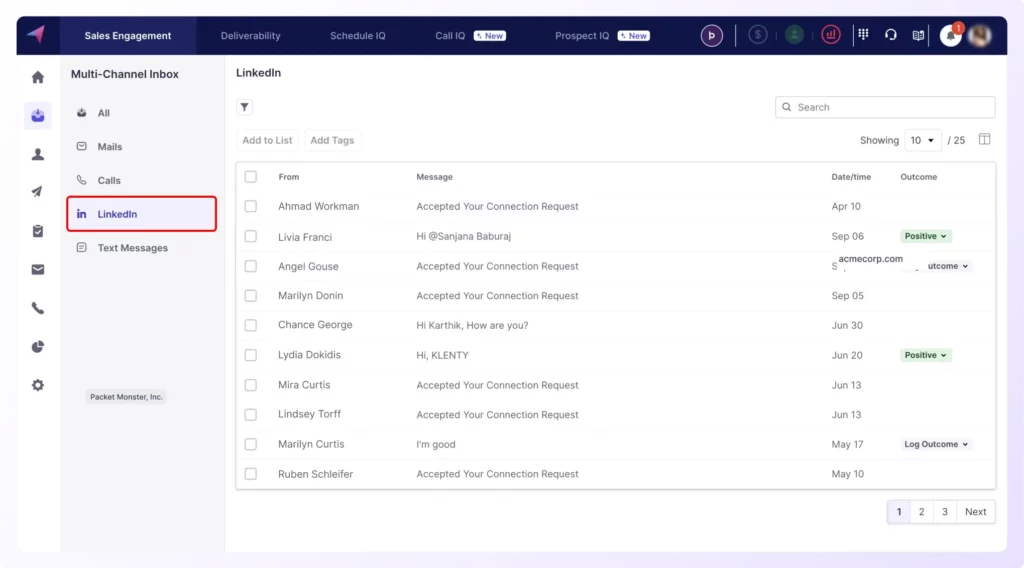
Task: Go to page 1
Action: (x=899, y=512)
